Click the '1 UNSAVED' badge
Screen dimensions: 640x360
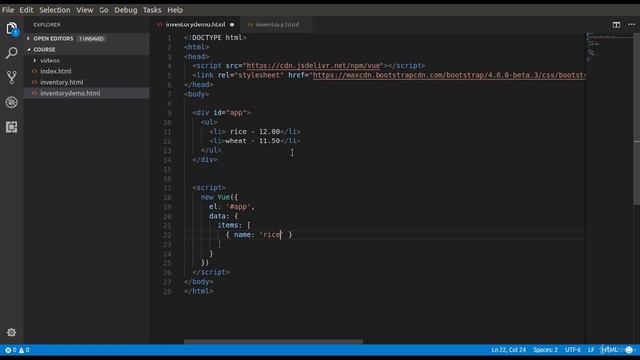[x=91, y=39]
